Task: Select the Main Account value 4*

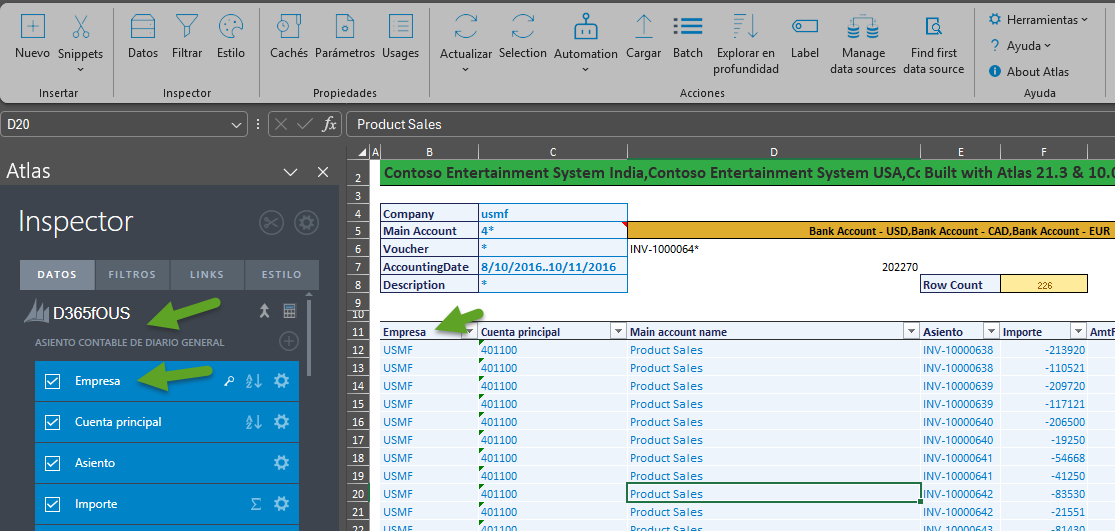Action: pos(553,231)
